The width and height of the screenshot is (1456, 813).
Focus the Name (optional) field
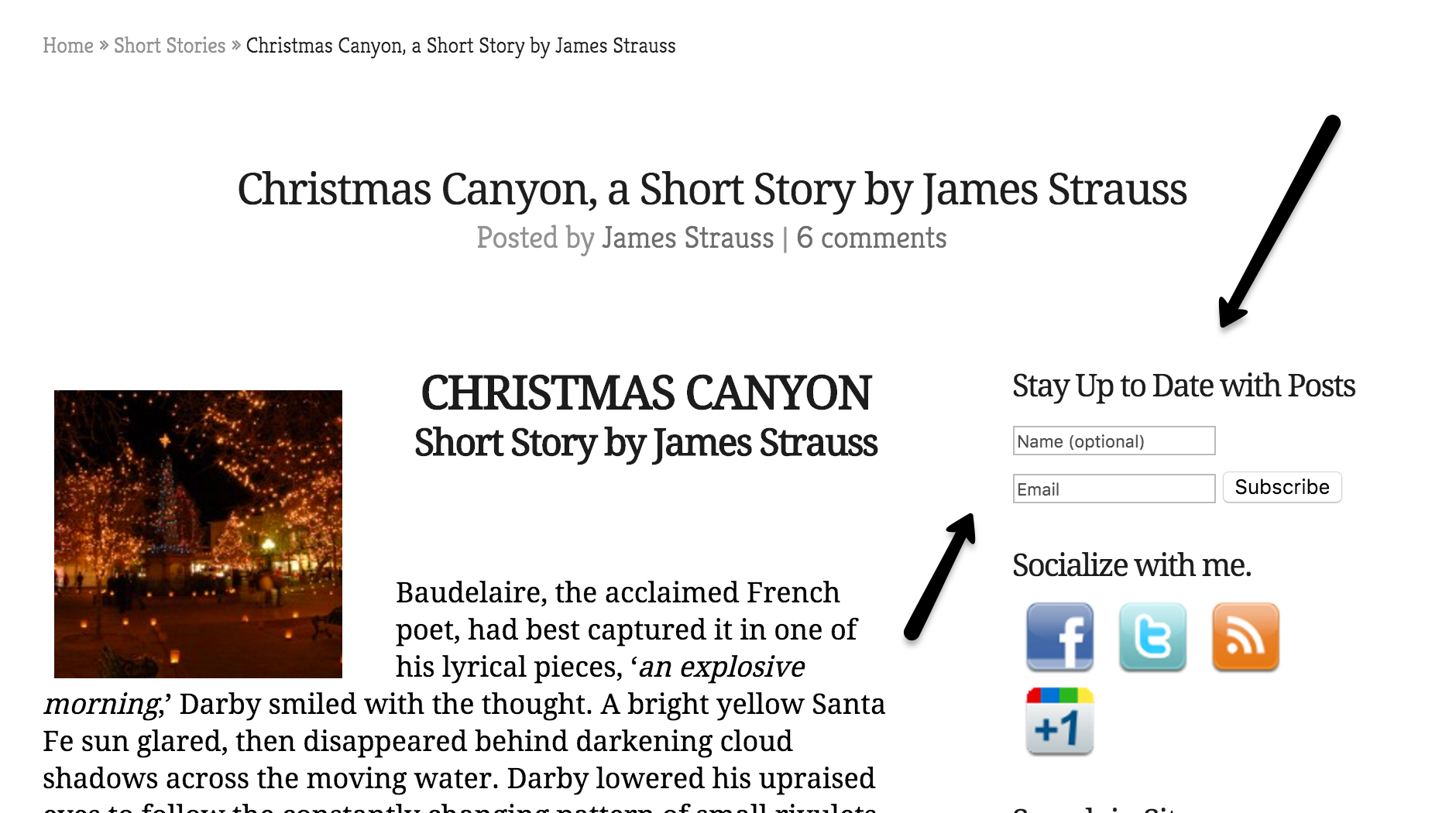coord(1114,441)
